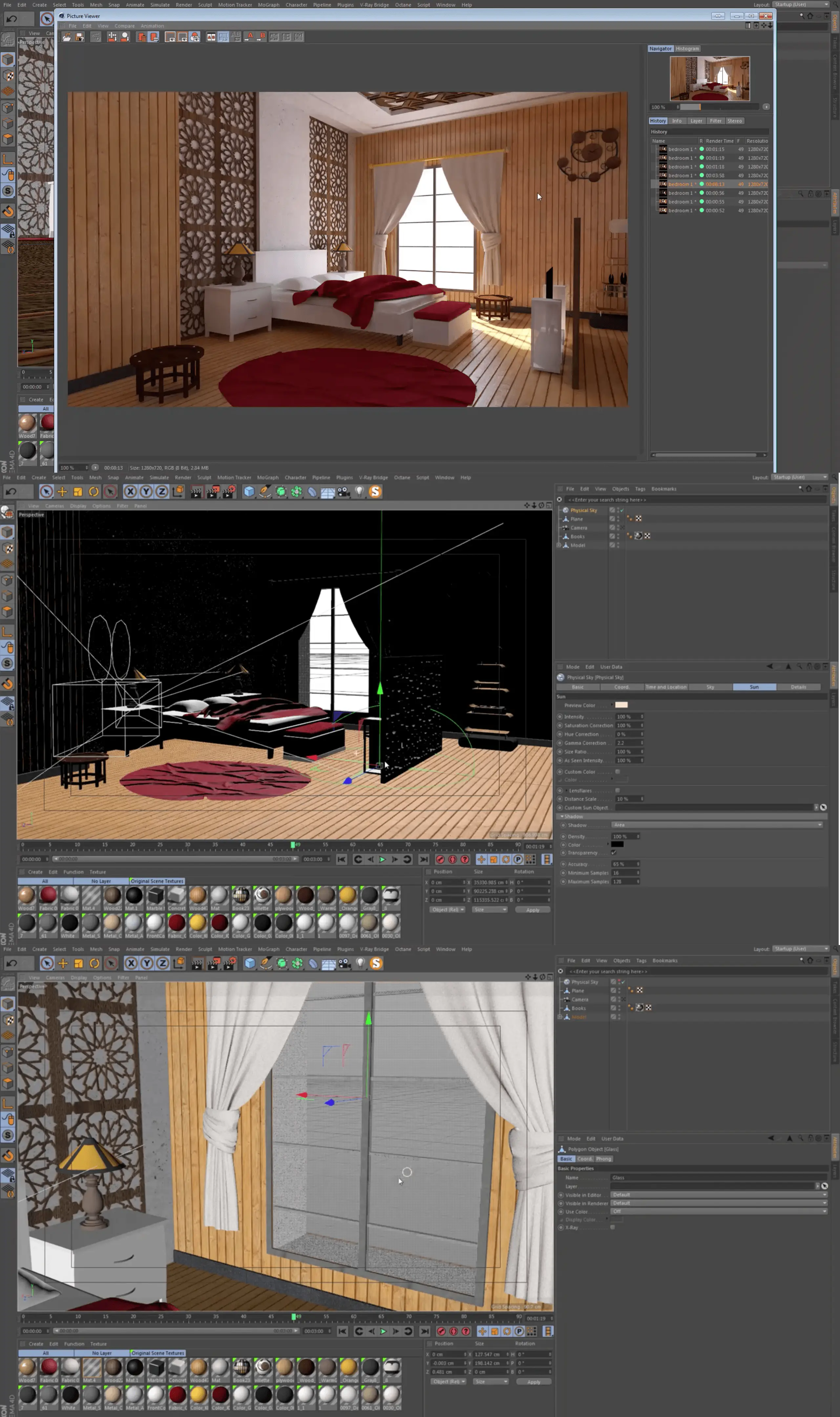Click the Book23 material in the bottom material manager
This screenshot has height=1417, width=840.
click(x=241, y=1367)
